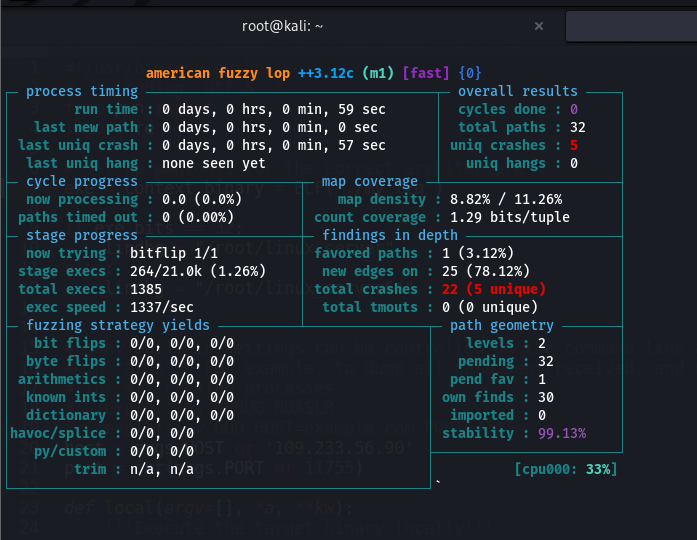Viewport: 697px width, 540px height.
Task: Click the 'py/custom' row label
Action: tap(70, 452)
